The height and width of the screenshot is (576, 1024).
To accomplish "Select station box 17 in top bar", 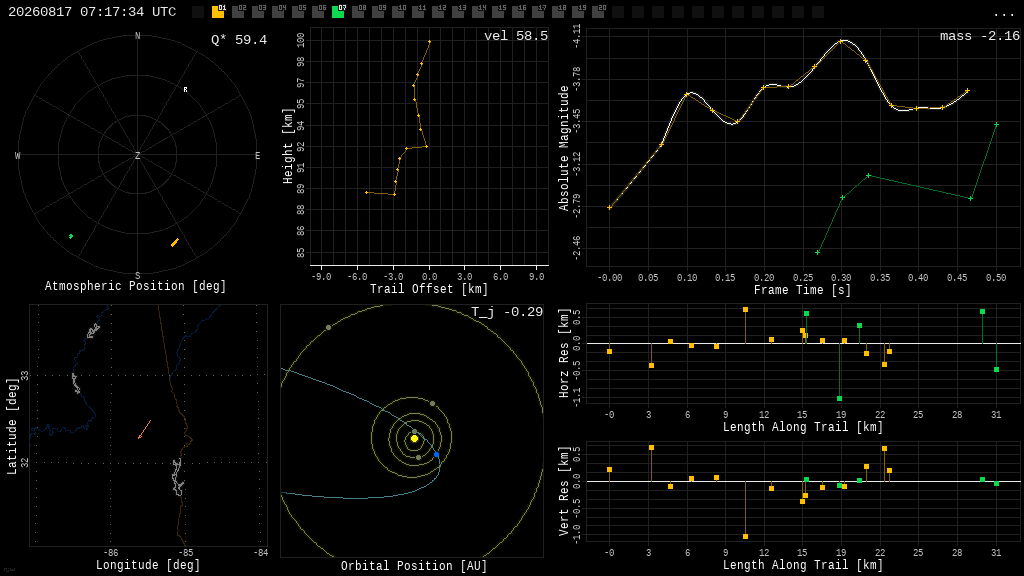I will pos(537,12).
